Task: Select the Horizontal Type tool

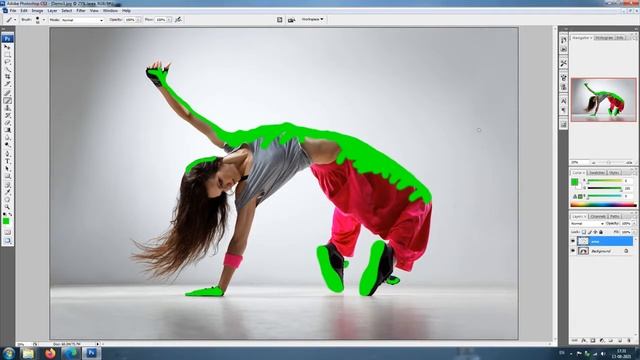Action: 7,161
